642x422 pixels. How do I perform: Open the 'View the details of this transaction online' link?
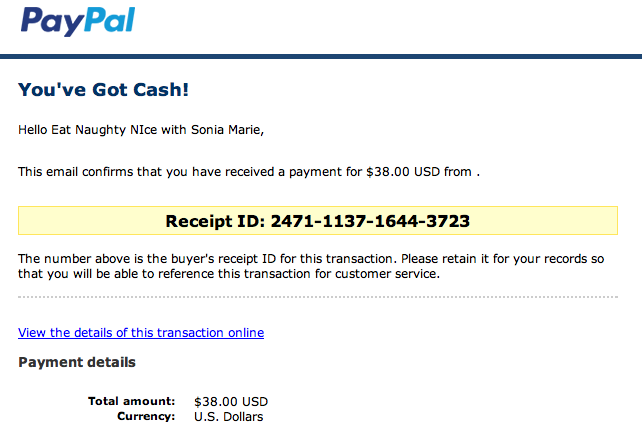click(x=141, y=332)
